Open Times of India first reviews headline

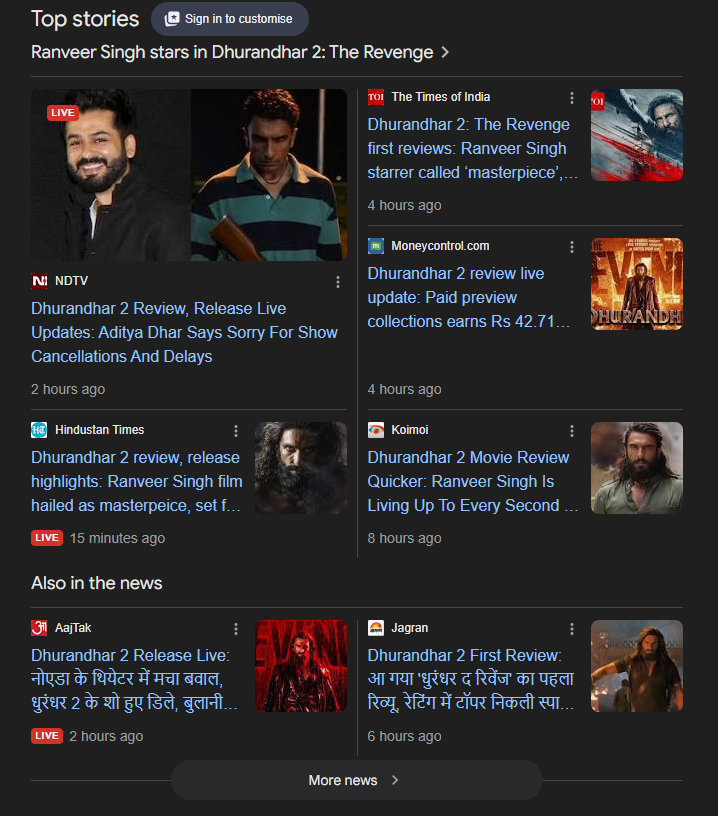tap(470, 148)
